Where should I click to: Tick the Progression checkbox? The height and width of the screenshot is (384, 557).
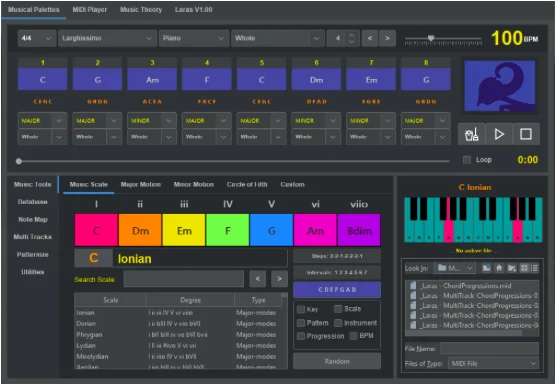pos(301,336)
